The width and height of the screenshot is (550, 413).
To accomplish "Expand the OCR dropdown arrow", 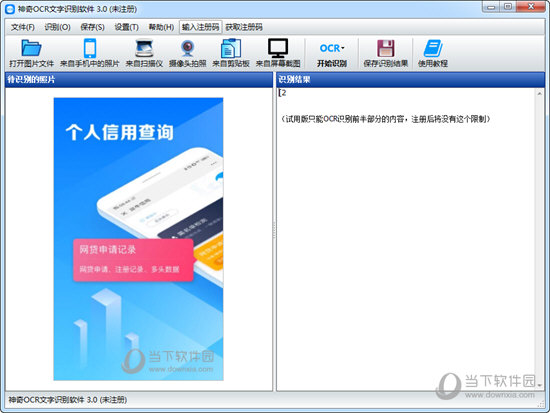I will 343,48.
